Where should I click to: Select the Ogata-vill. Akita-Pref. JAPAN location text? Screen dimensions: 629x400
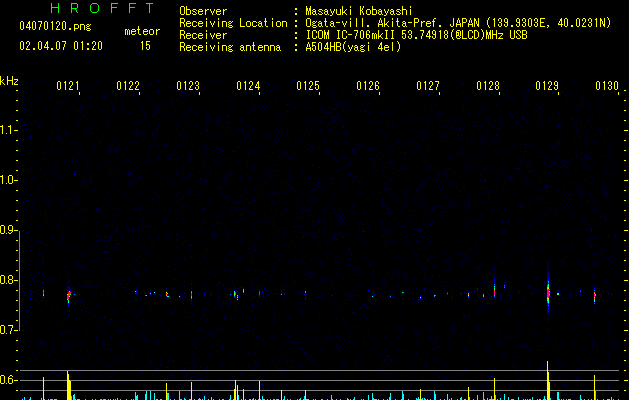392,23
